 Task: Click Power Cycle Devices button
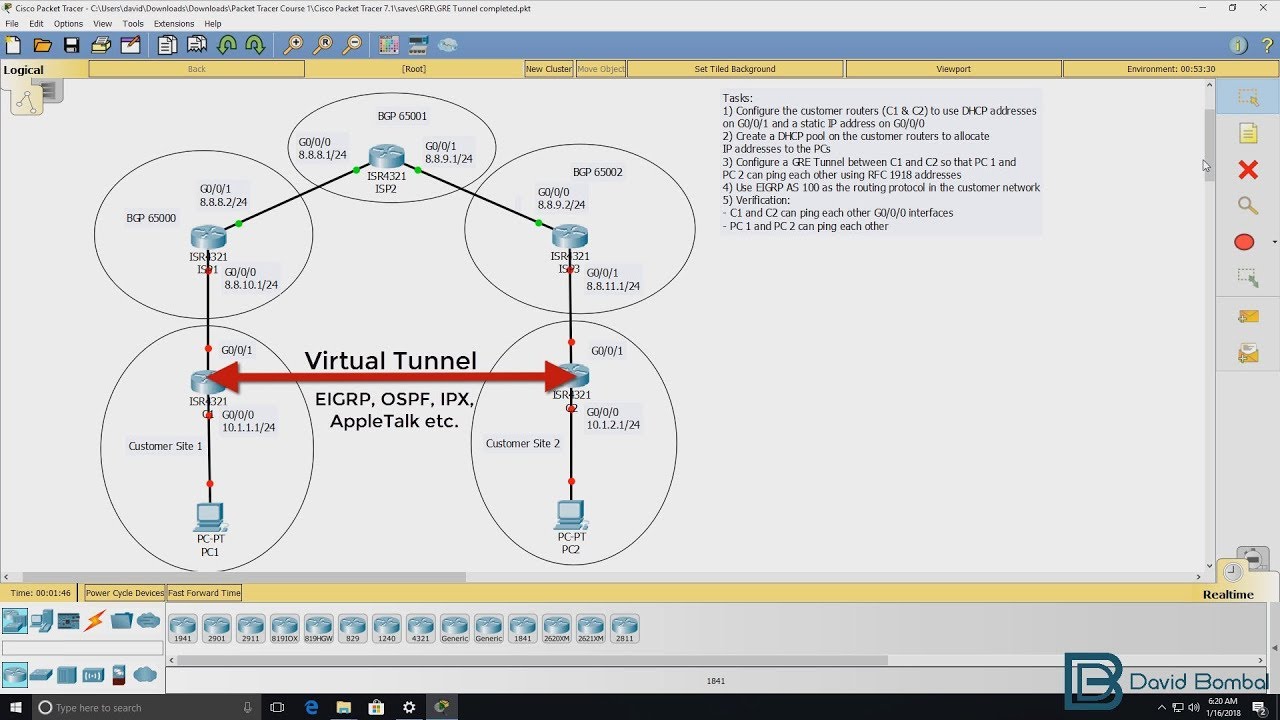pyautogui.click(x=125, y=593)
